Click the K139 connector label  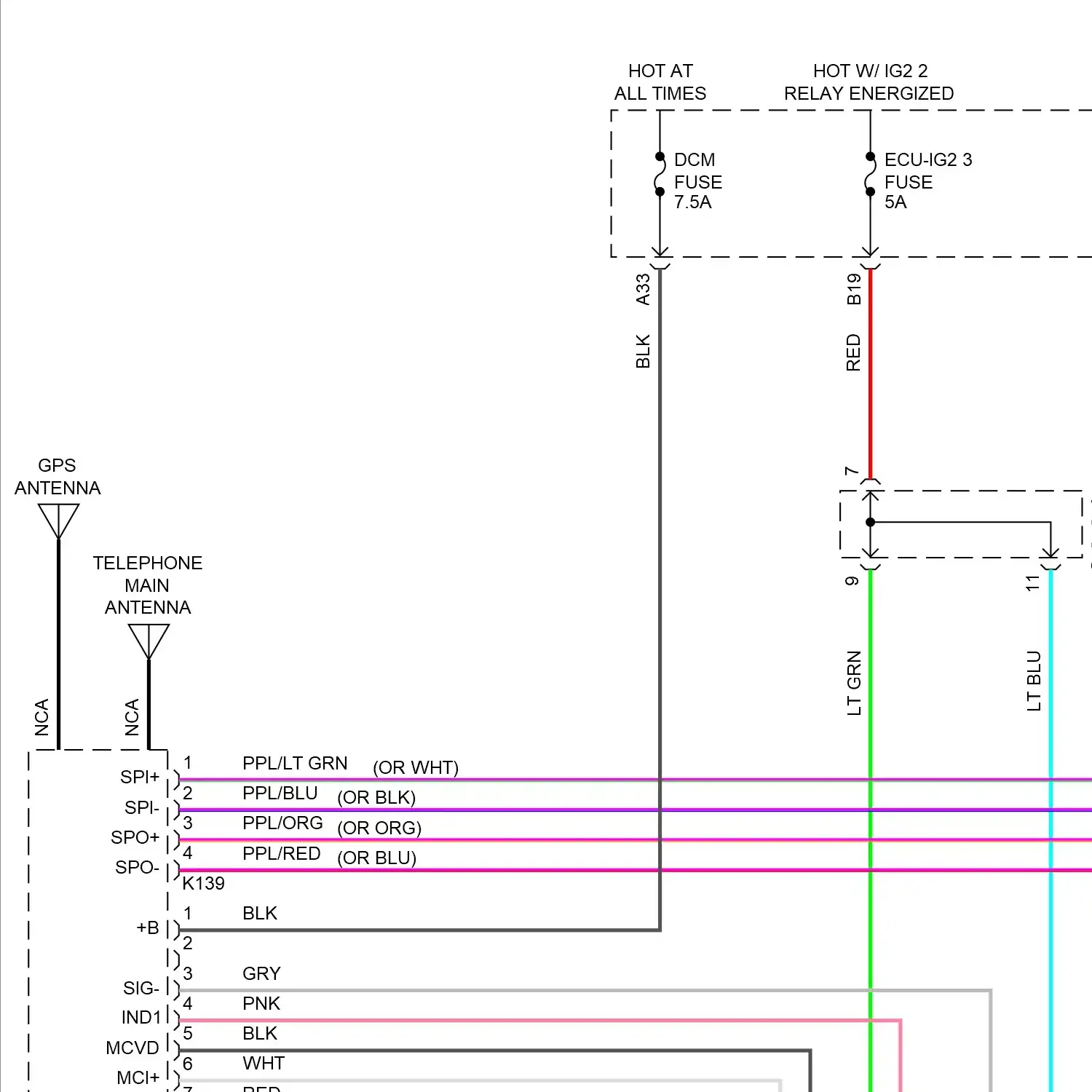click(203, 883)
